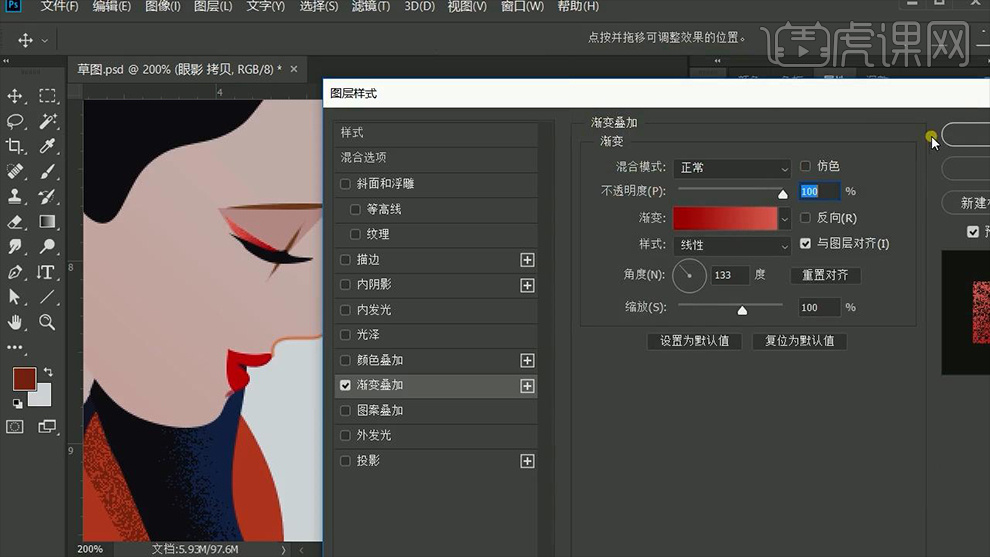Click the background color swatch
This screenshot has width=990, height=557.
coord(42,398)
